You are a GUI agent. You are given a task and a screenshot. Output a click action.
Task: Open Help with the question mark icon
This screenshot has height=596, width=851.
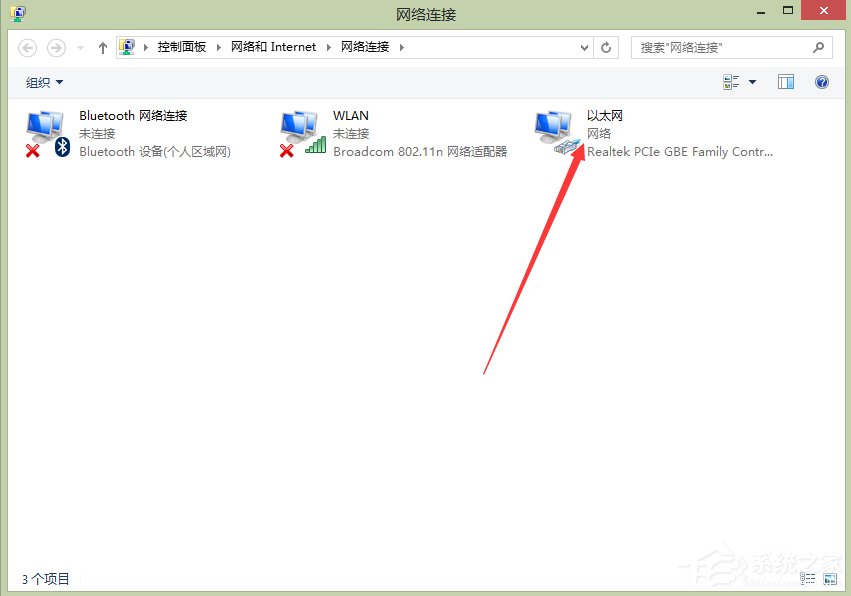pos(821,82)
